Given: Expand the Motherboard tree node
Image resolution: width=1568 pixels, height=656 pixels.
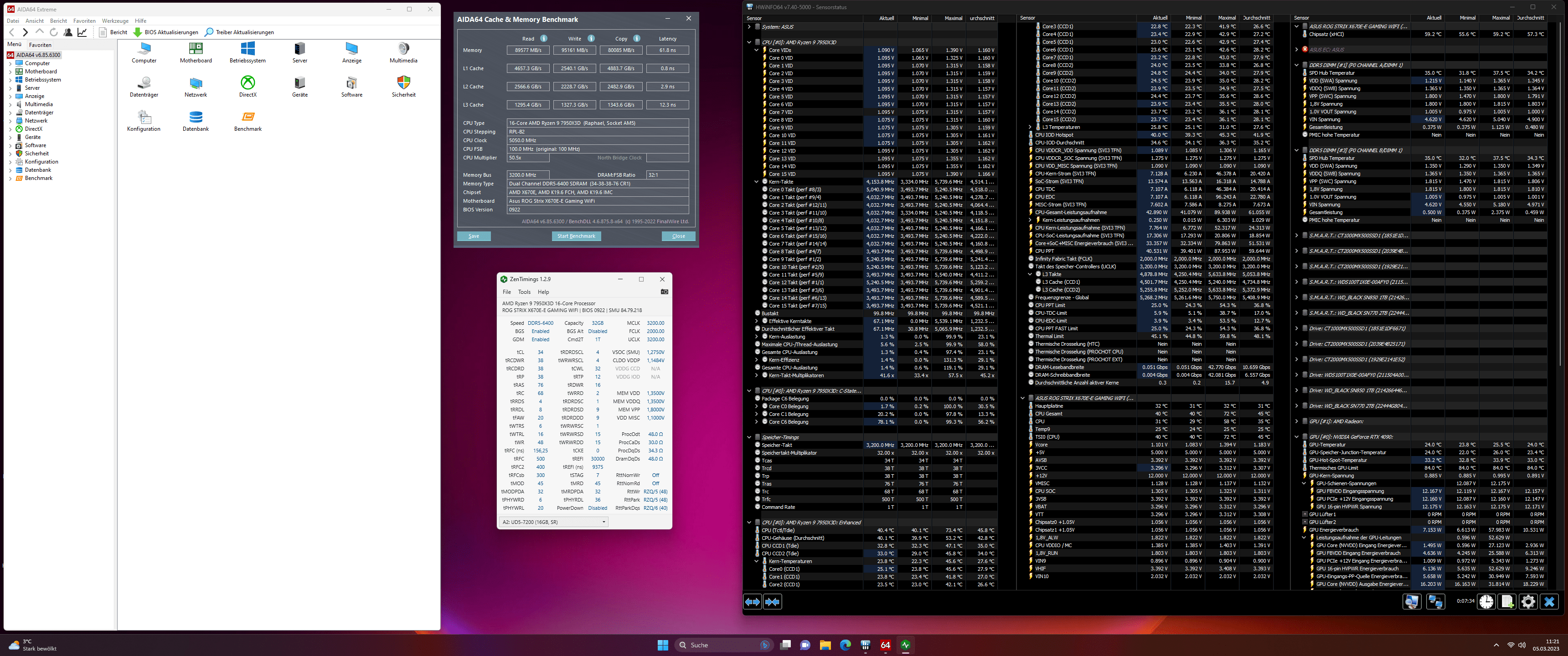Looking at the screenshot, I should pyautogui.click(x=10, y=72).
